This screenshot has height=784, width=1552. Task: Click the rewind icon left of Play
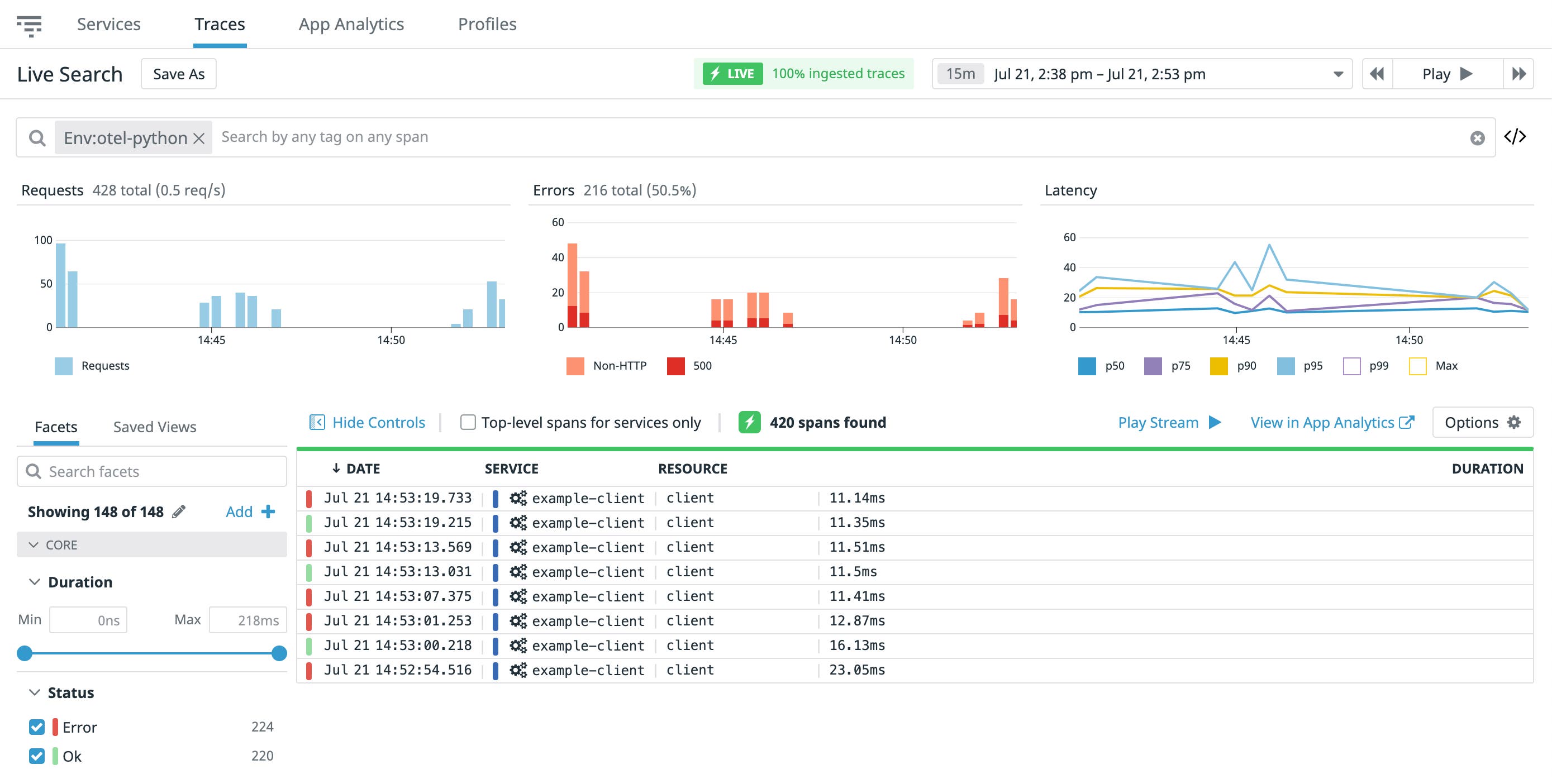coord(1378,74)
